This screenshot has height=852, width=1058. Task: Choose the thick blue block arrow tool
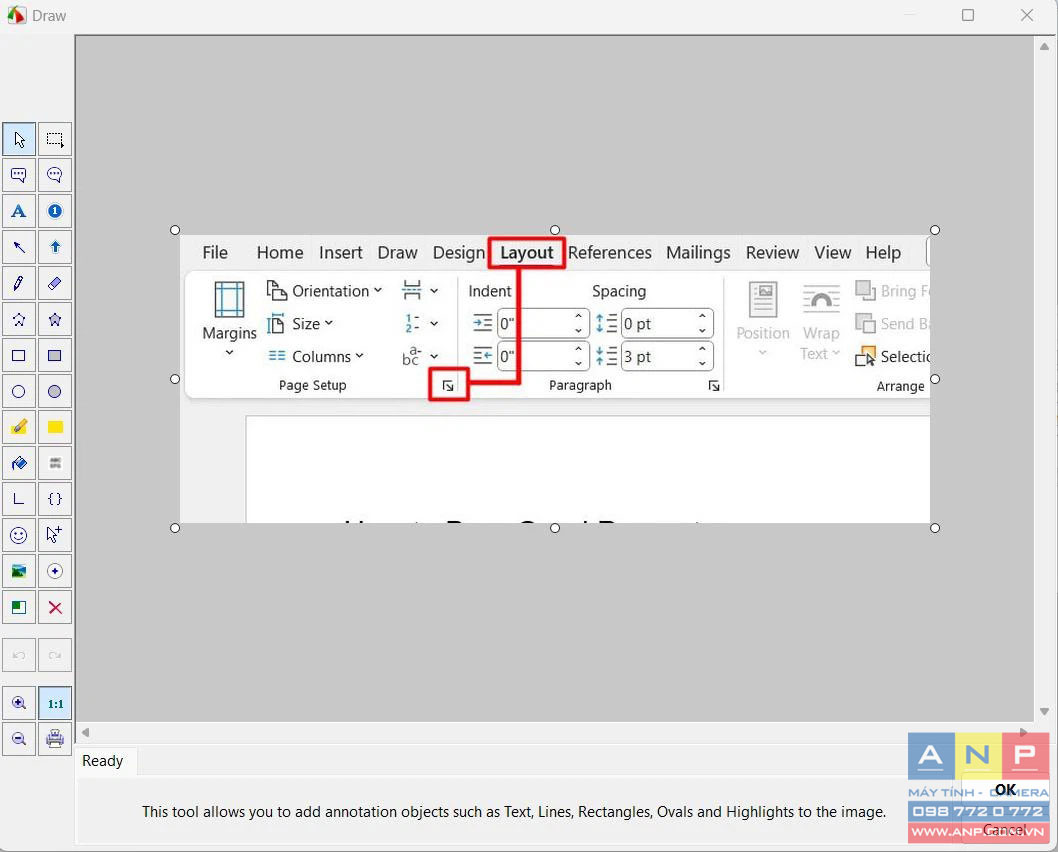pyautogui.click(x=55, y=248)
